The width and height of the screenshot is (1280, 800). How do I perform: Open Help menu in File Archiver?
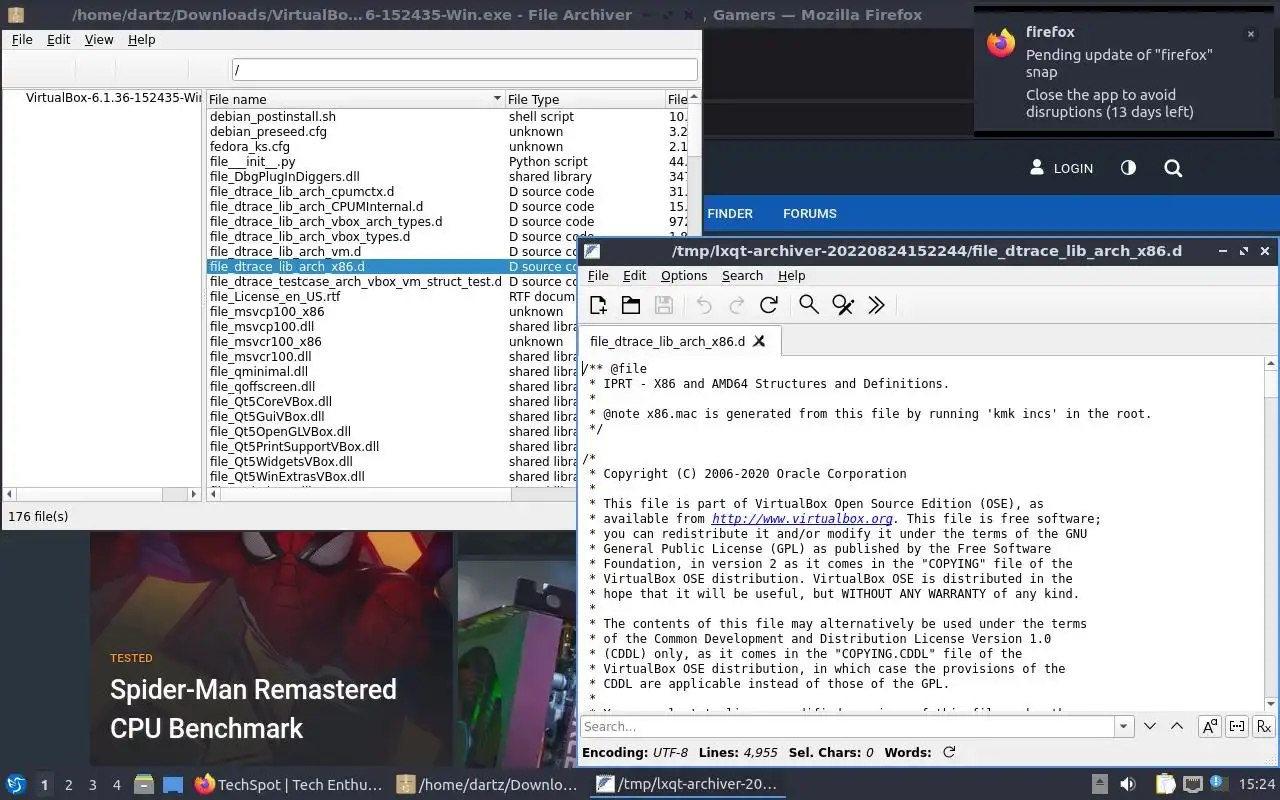point(142,39)
